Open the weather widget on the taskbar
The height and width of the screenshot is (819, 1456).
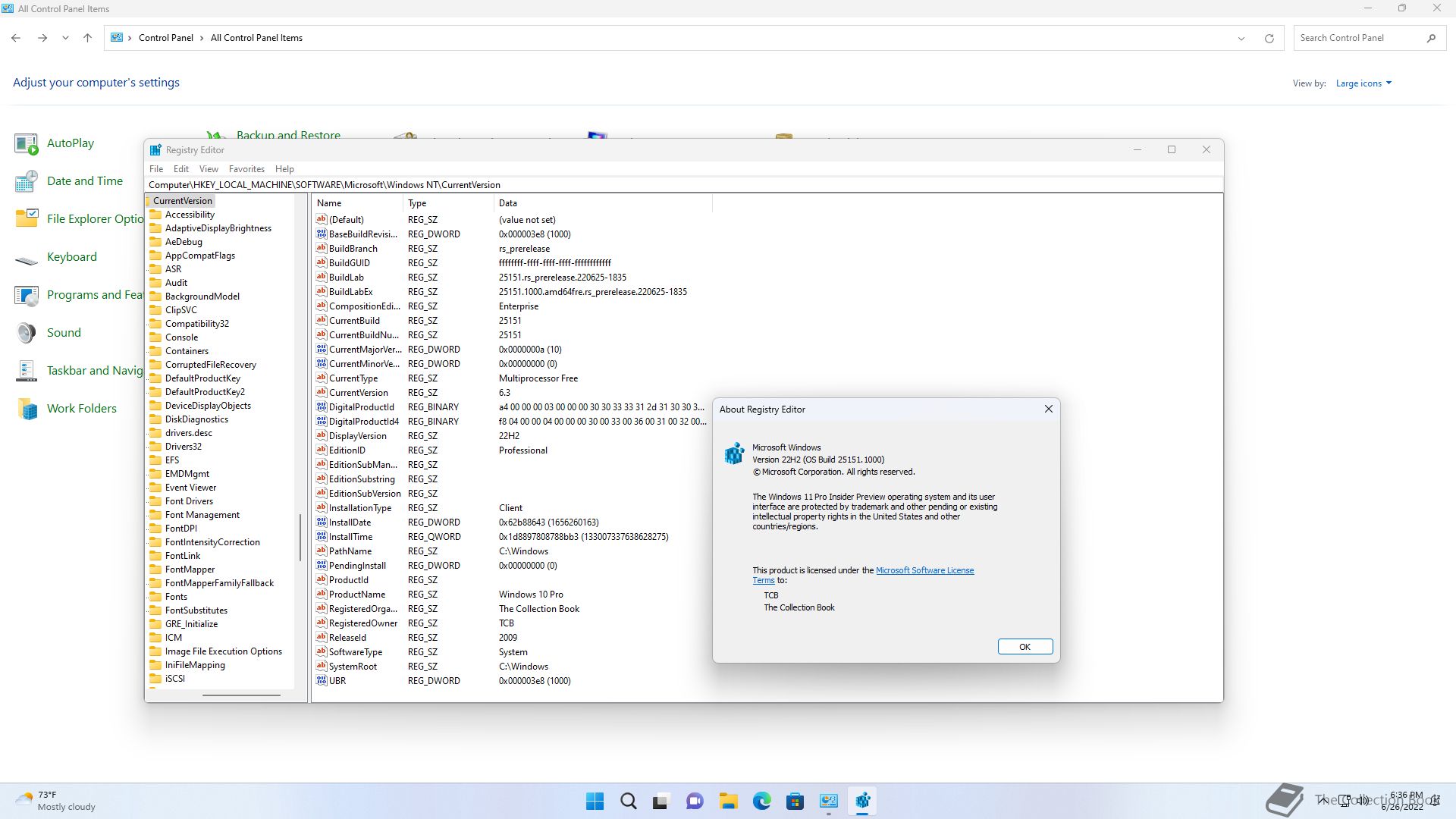tap(56, 801)
